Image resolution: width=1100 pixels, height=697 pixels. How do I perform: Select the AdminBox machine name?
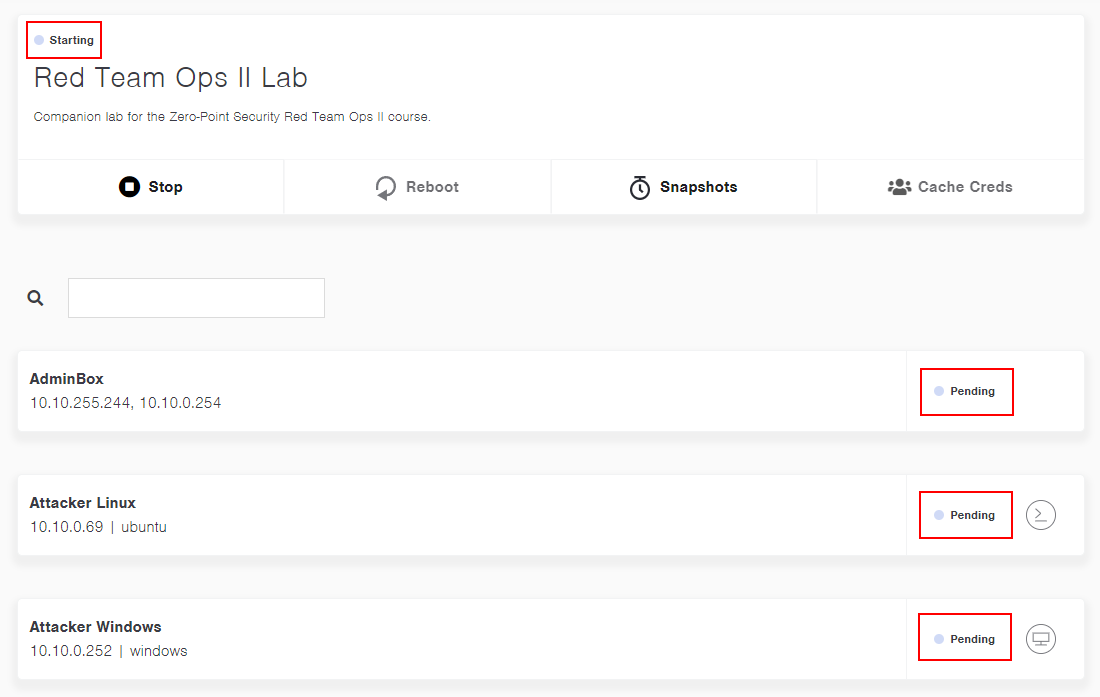(x=67, y=379)
